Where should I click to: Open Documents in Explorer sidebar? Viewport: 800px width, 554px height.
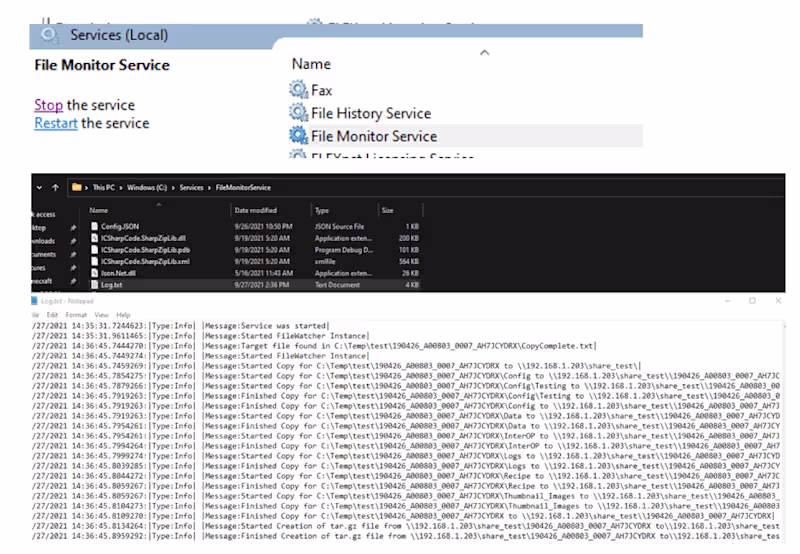tap(44, 255)
